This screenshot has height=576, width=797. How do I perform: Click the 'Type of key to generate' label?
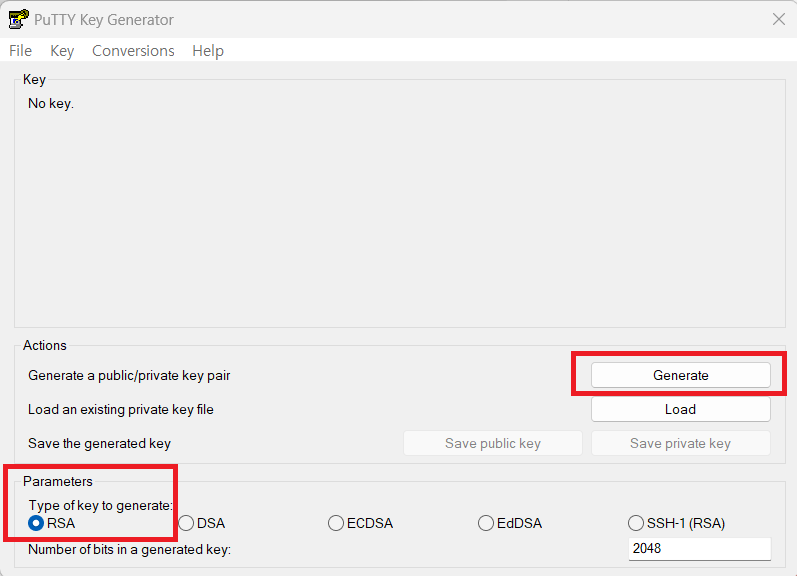pos(101,505)
